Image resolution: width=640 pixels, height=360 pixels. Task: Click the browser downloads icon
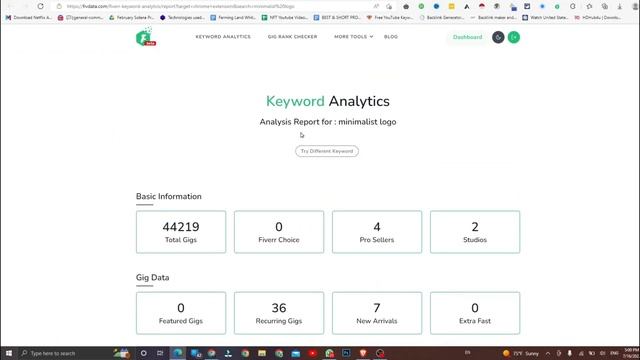620,6
